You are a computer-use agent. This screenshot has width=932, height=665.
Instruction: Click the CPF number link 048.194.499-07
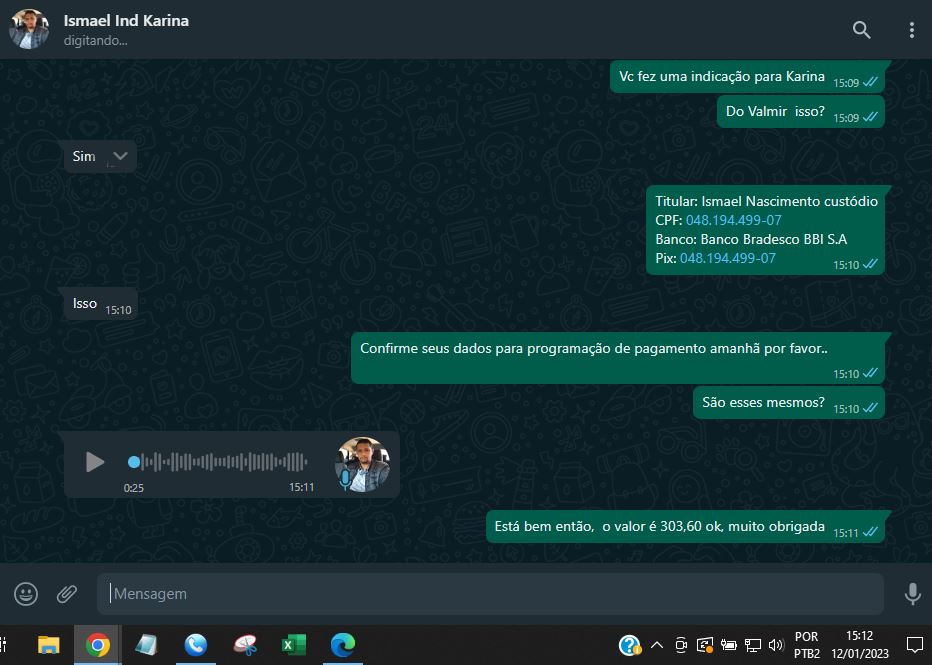[733, 220]
